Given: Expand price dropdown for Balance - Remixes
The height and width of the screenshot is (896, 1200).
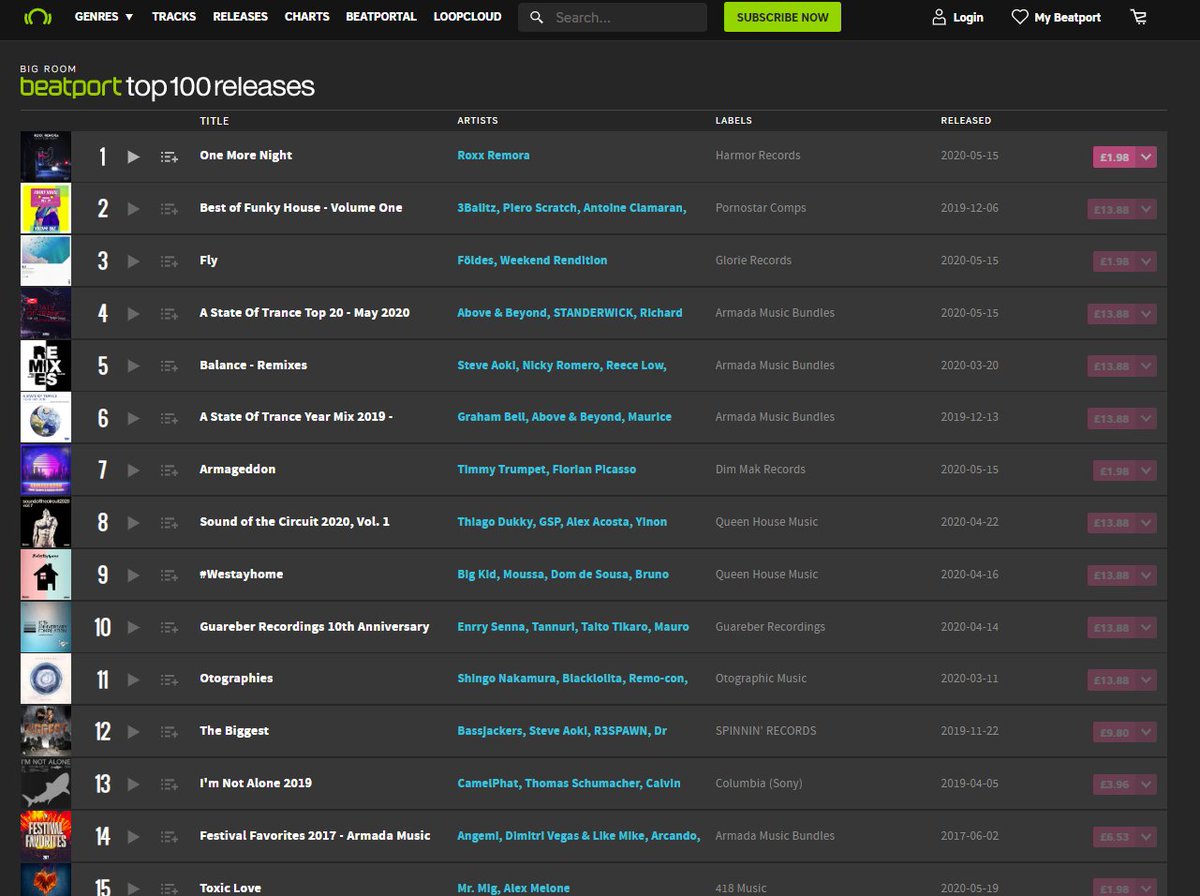Looking at the screenshot, I should 1146,366.
